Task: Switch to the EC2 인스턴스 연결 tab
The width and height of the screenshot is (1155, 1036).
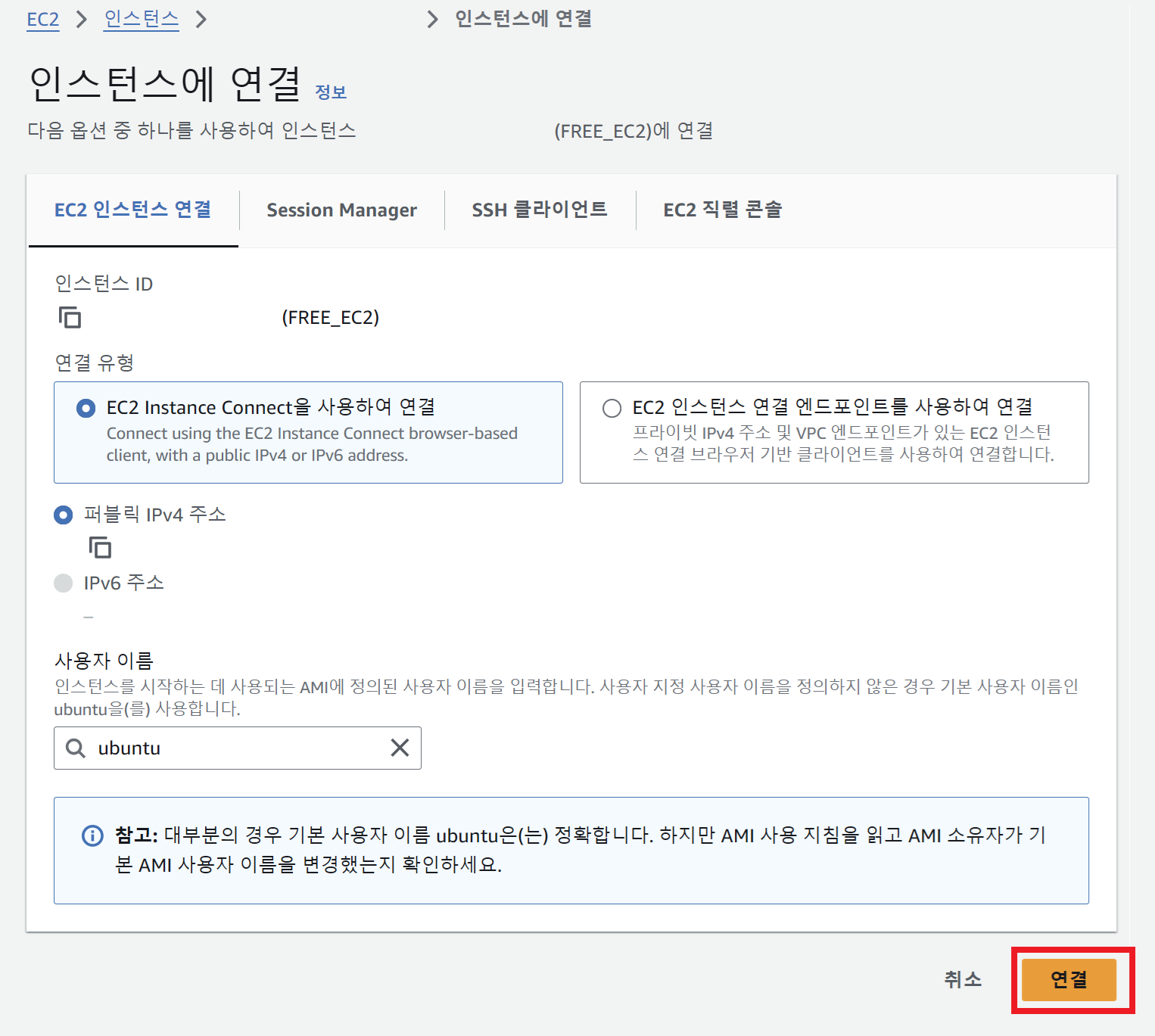Action: tap(133, 210)
